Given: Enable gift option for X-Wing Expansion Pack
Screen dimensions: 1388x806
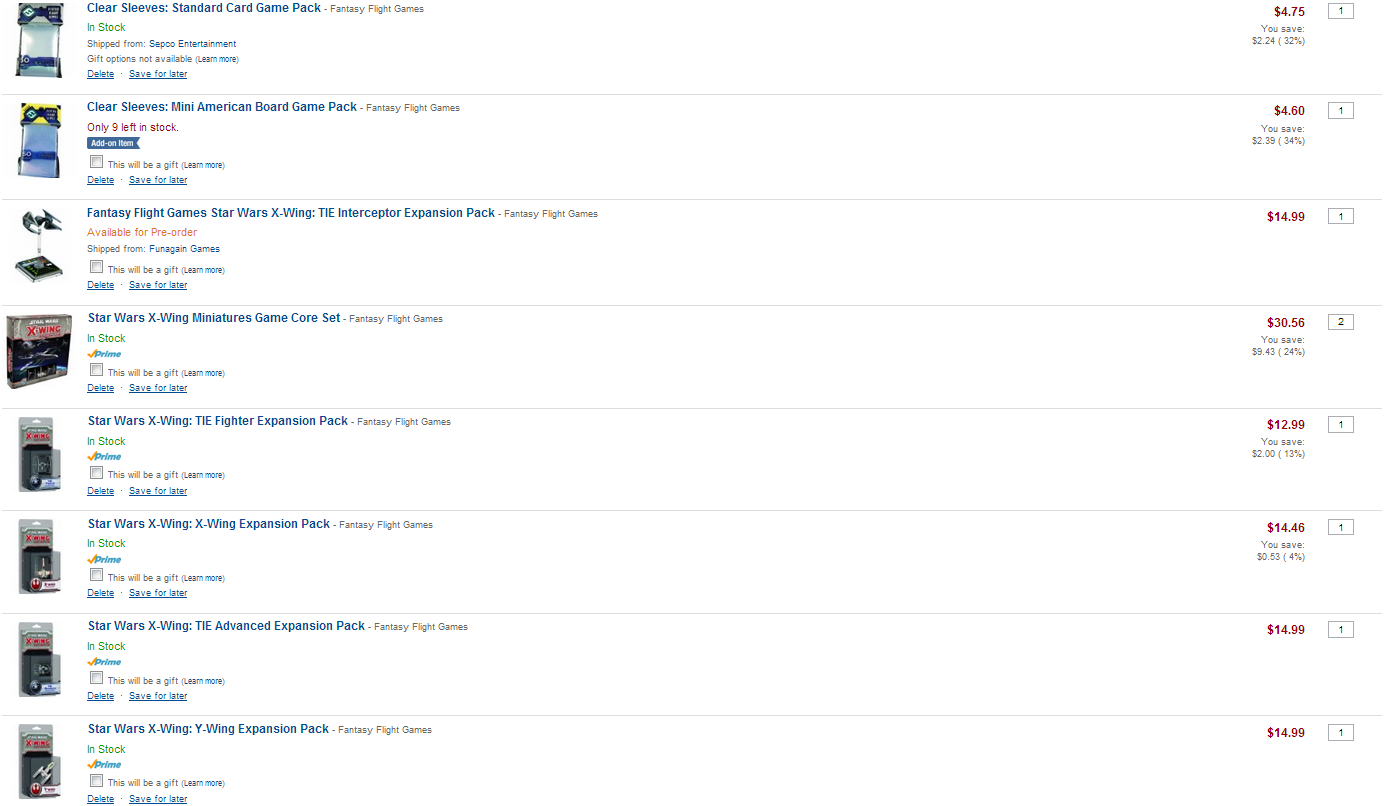Looking at the screenshot, I should tap(96, 575).
